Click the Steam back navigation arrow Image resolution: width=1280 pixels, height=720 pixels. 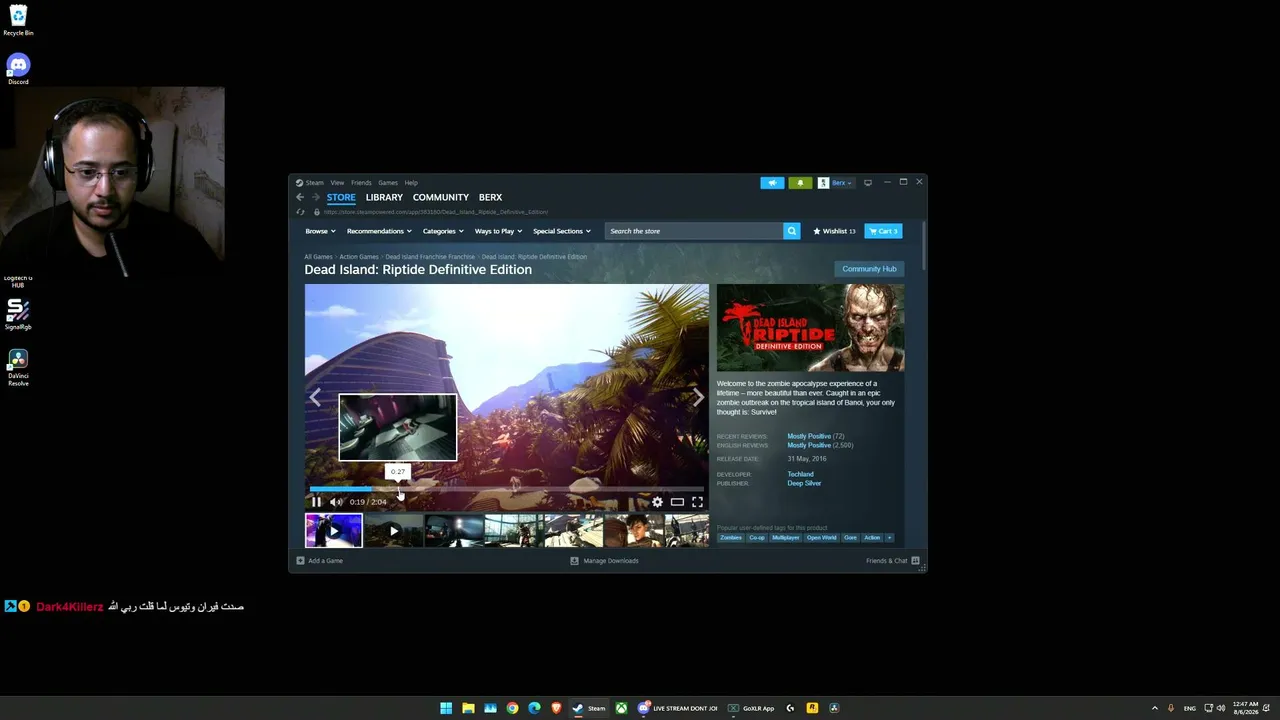pos(300,197)
